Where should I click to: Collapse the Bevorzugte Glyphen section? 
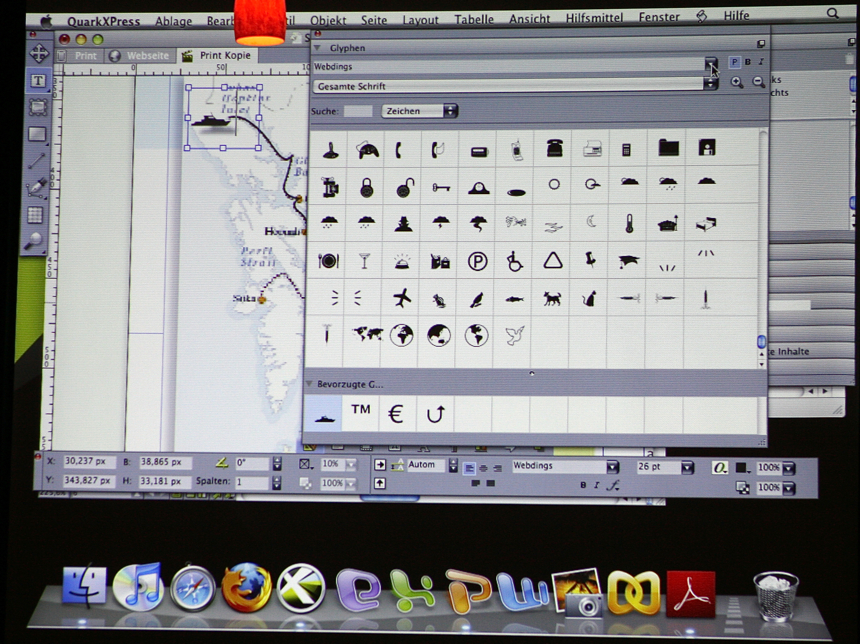point(311,383)
